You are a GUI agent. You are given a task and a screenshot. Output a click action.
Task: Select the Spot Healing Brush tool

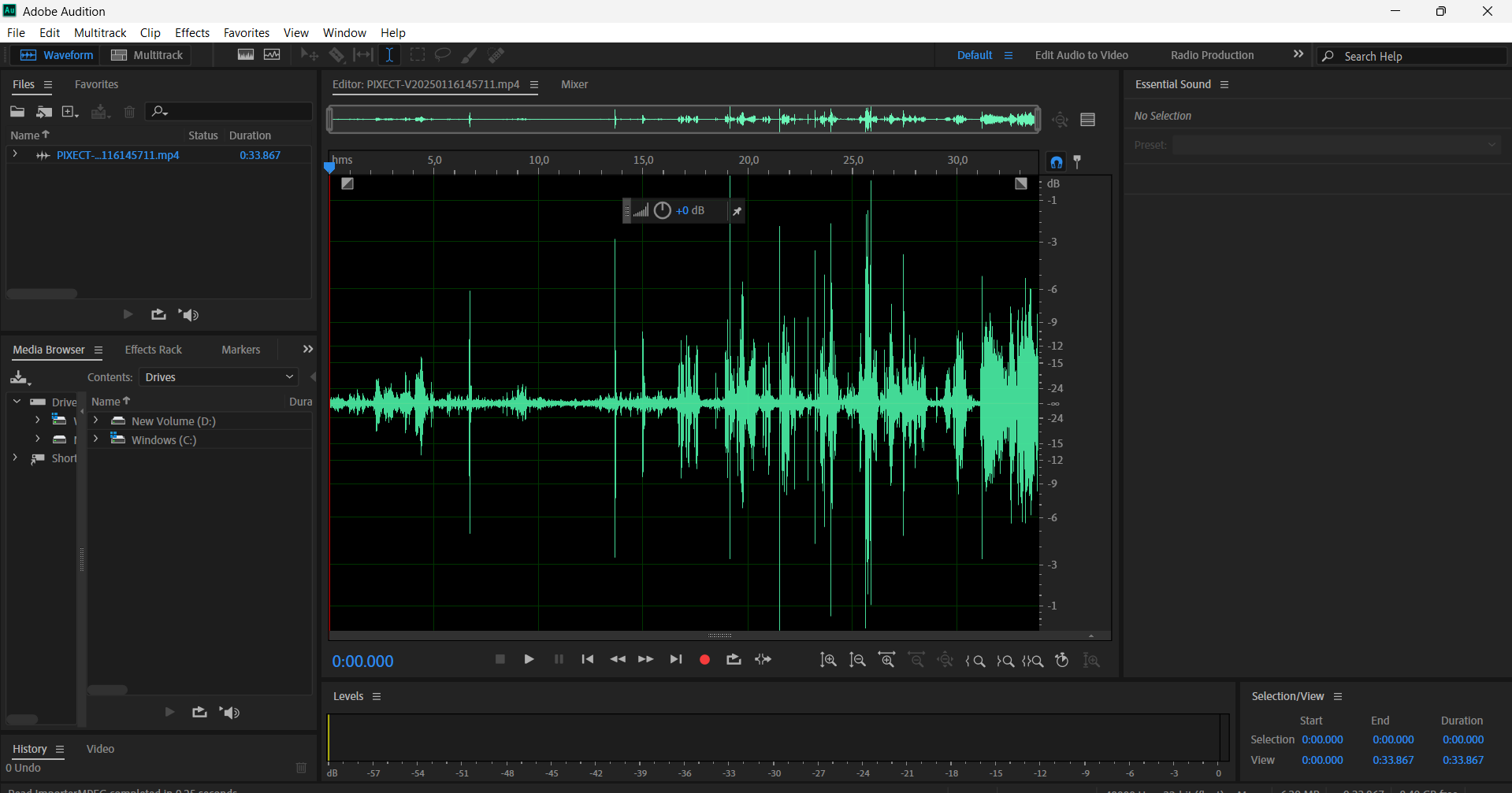click(496, 54)
